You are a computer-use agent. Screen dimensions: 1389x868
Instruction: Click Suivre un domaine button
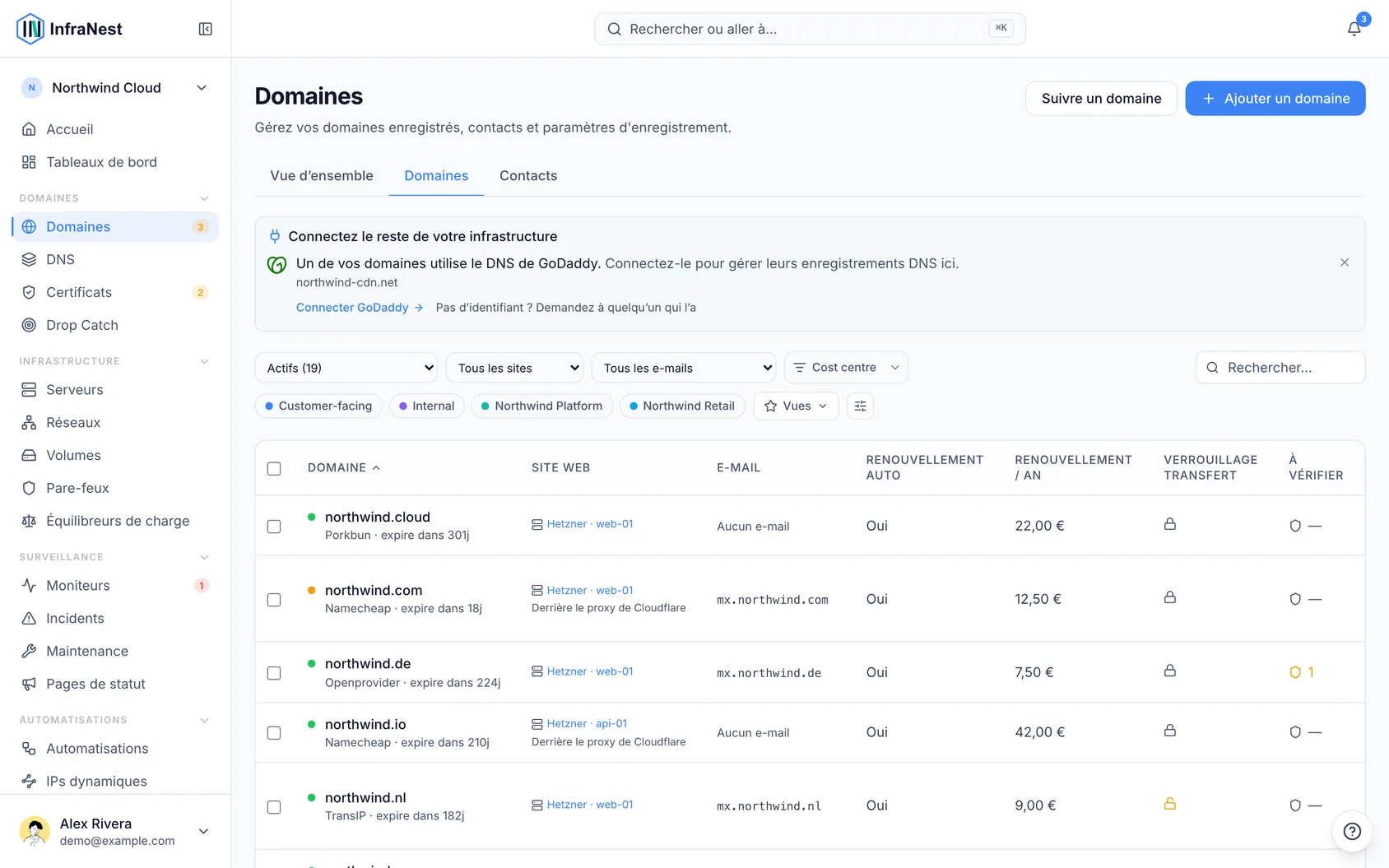pos(1101,98)
